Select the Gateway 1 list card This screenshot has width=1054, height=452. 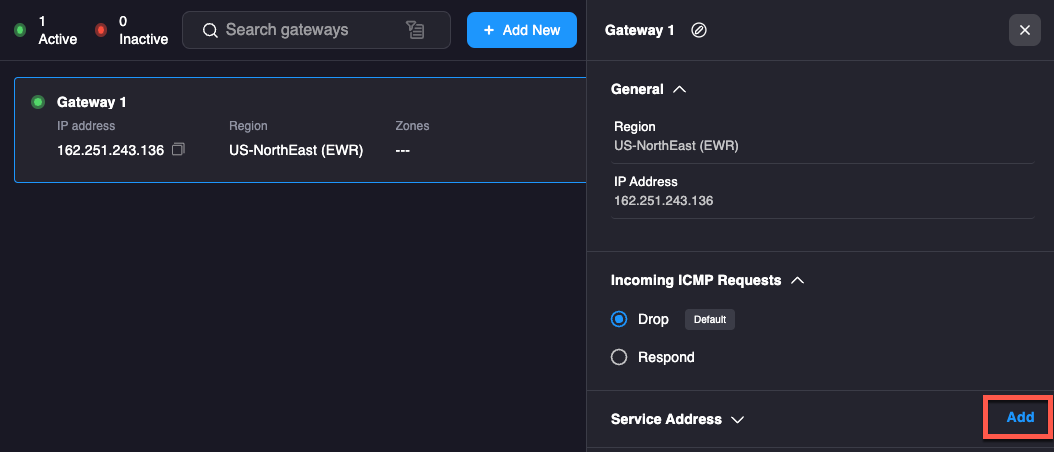pos(300,130)
